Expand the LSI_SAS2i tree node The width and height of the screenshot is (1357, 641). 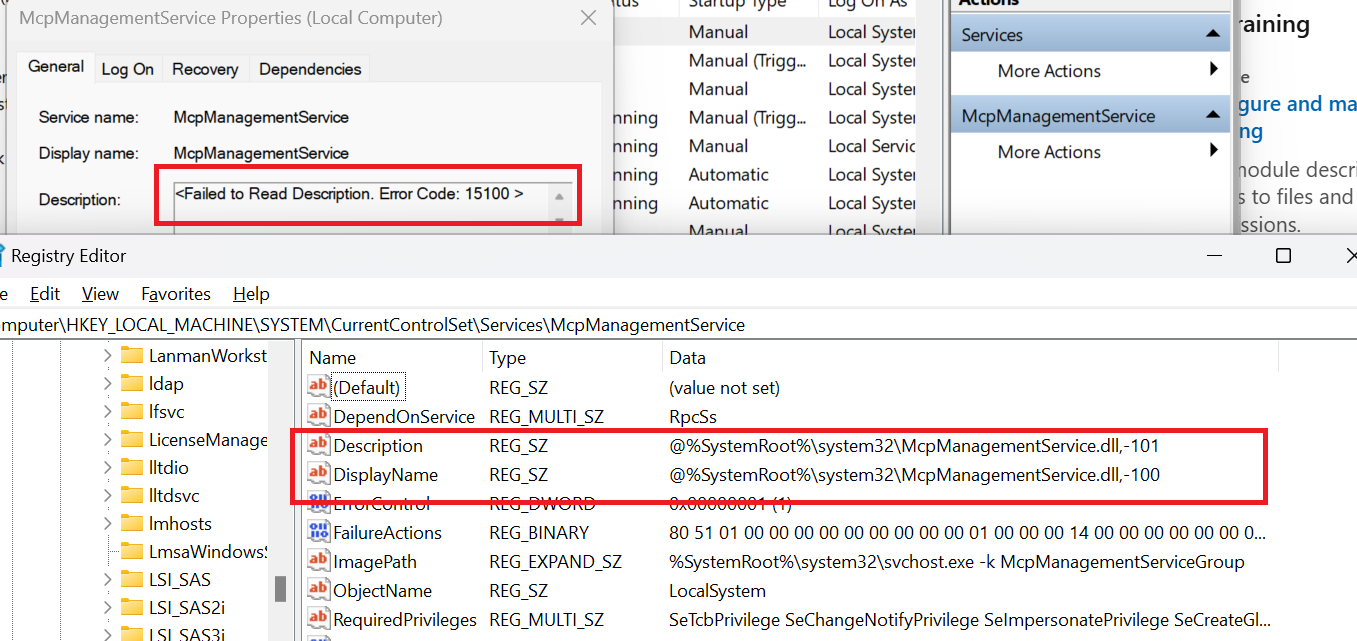pos(107,607)
